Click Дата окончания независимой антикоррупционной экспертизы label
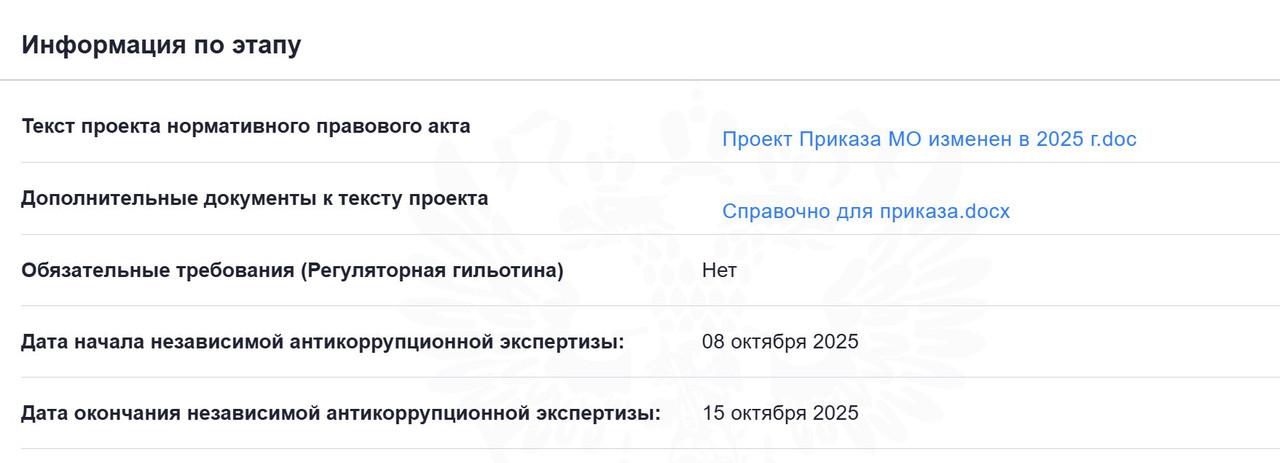The width and height of the screenshot is (1280, 463). pos(340,413)
